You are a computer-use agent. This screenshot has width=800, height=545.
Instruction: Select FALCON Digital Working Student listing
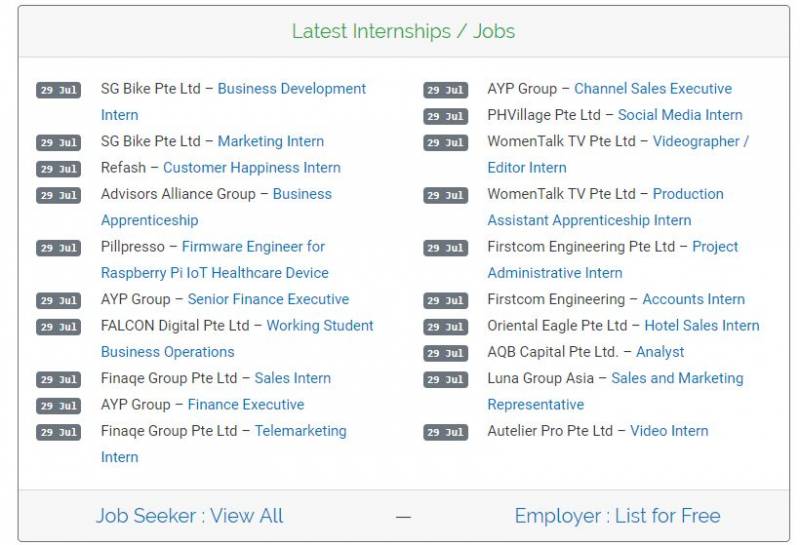point(319,326)
